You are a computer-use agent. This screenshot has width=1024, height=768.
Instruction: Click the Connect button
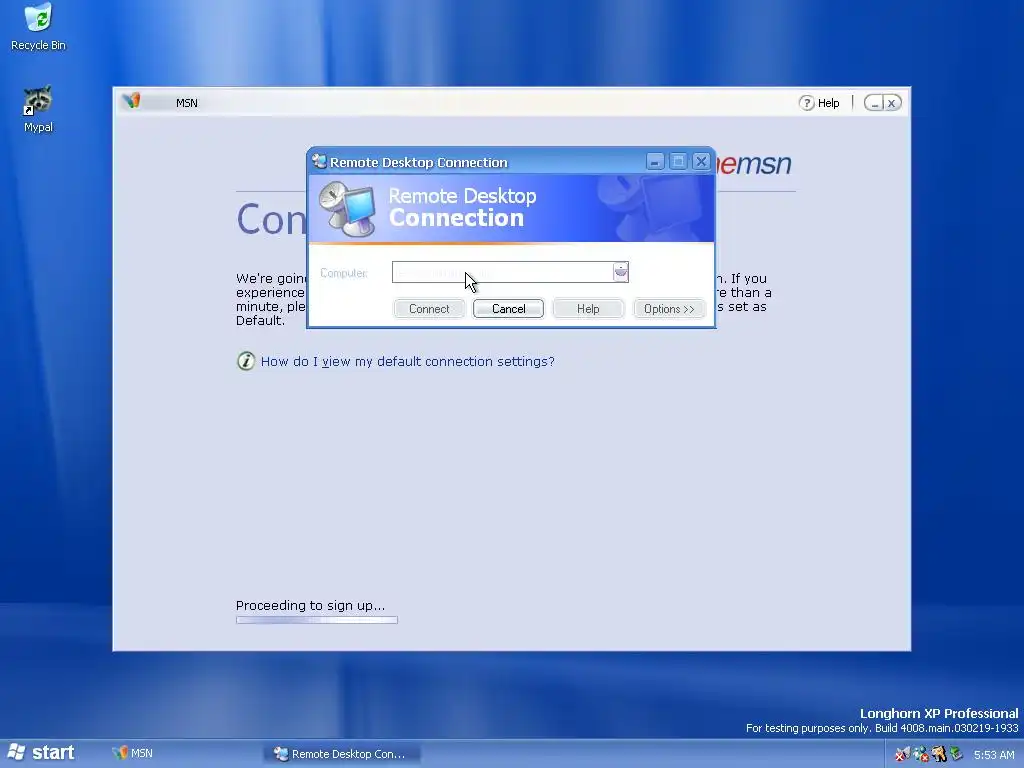429,309
